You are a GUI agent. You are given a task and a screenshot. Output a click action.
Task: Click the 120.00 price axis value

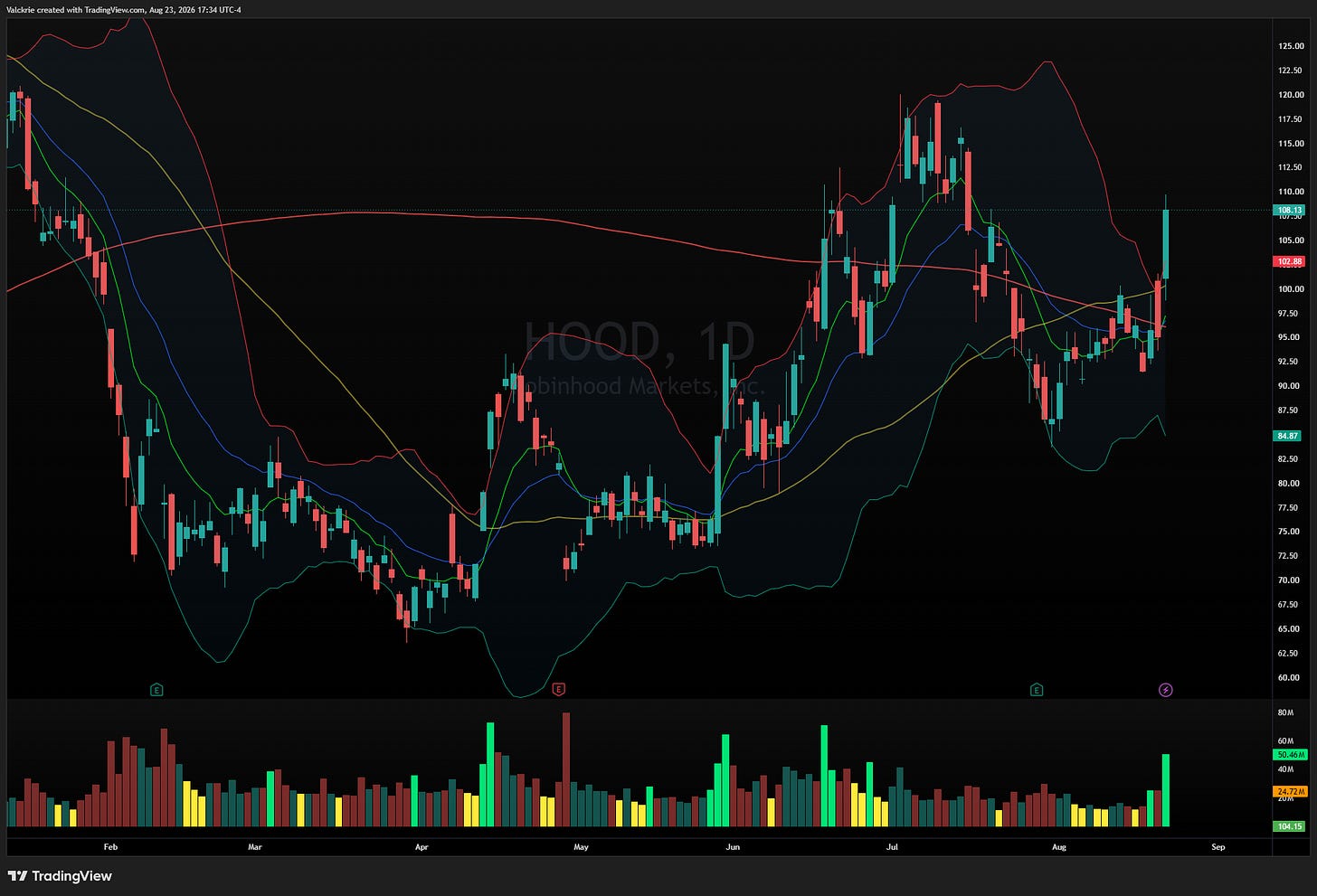[x=1291, y=95]
